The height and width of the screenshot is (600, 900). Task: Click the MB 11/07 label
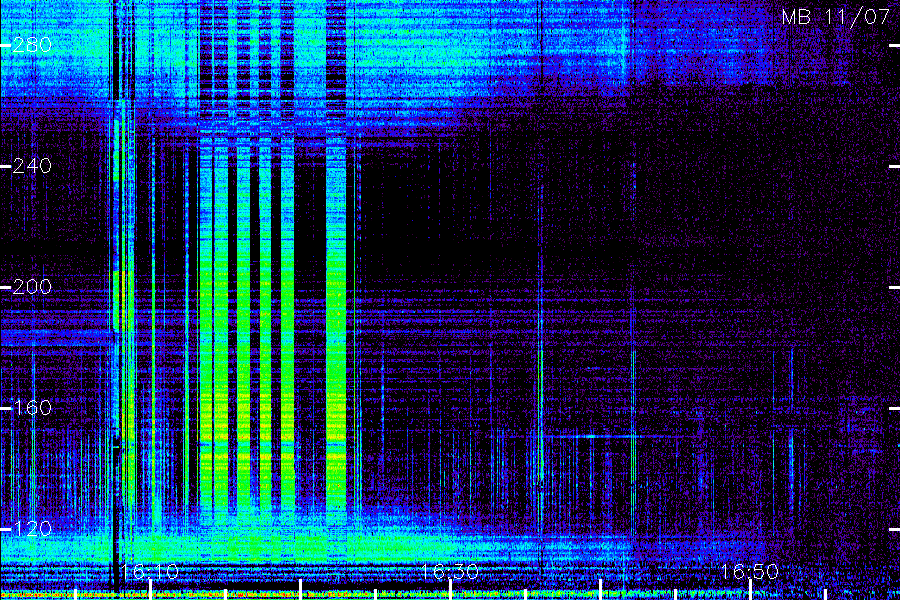(x=836, y=17)
